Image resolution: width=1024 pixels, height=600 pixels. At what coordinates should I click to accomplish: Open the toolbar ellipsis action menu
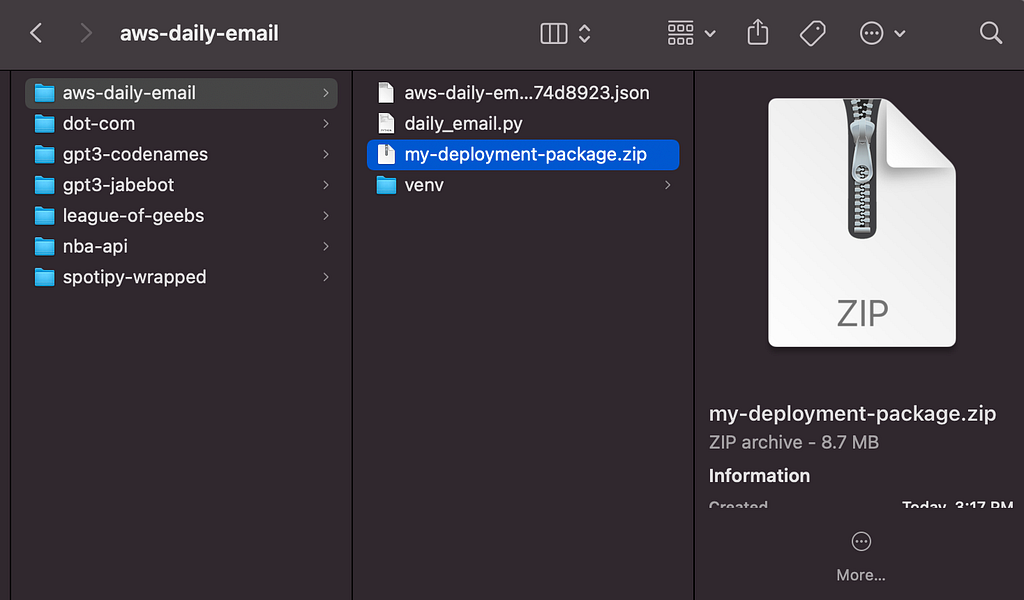(x=871, y=33)
